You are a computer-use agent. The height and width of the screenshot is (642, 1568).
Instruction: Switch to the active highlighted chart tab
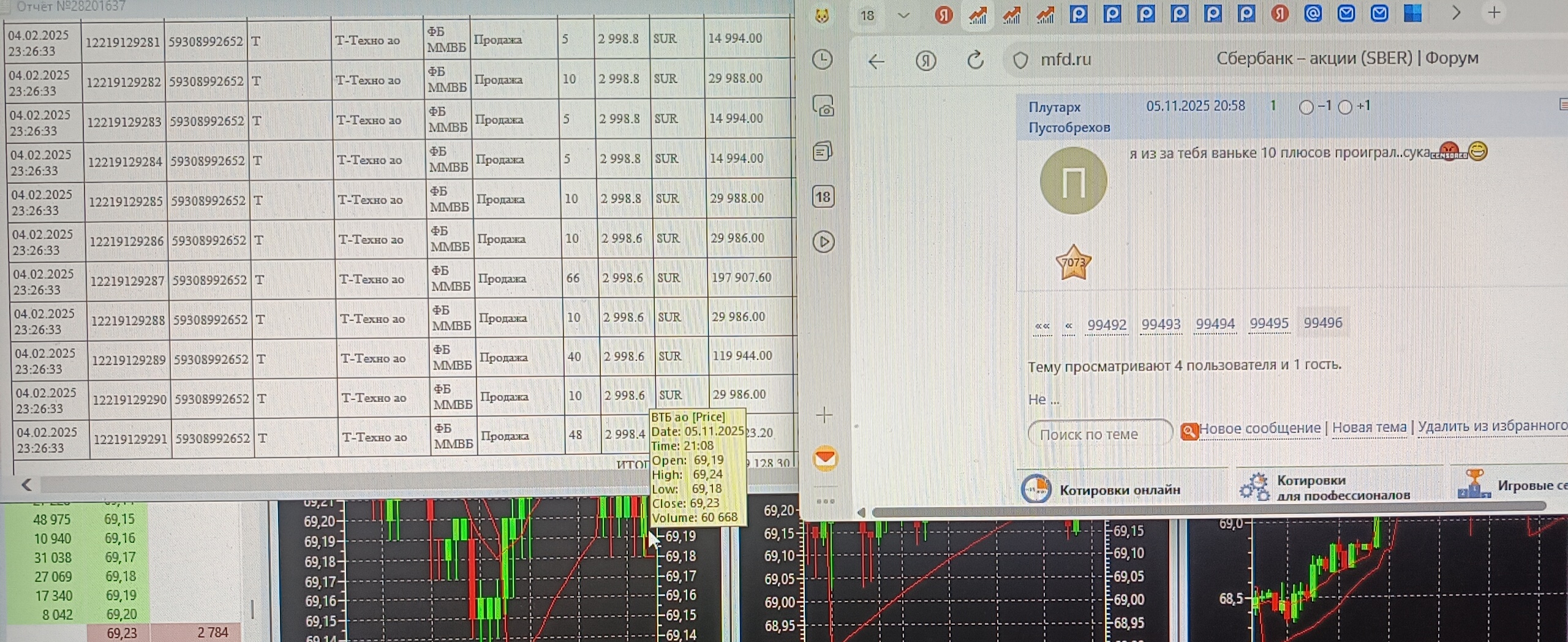pyautogui.click(x=978, y=15)
